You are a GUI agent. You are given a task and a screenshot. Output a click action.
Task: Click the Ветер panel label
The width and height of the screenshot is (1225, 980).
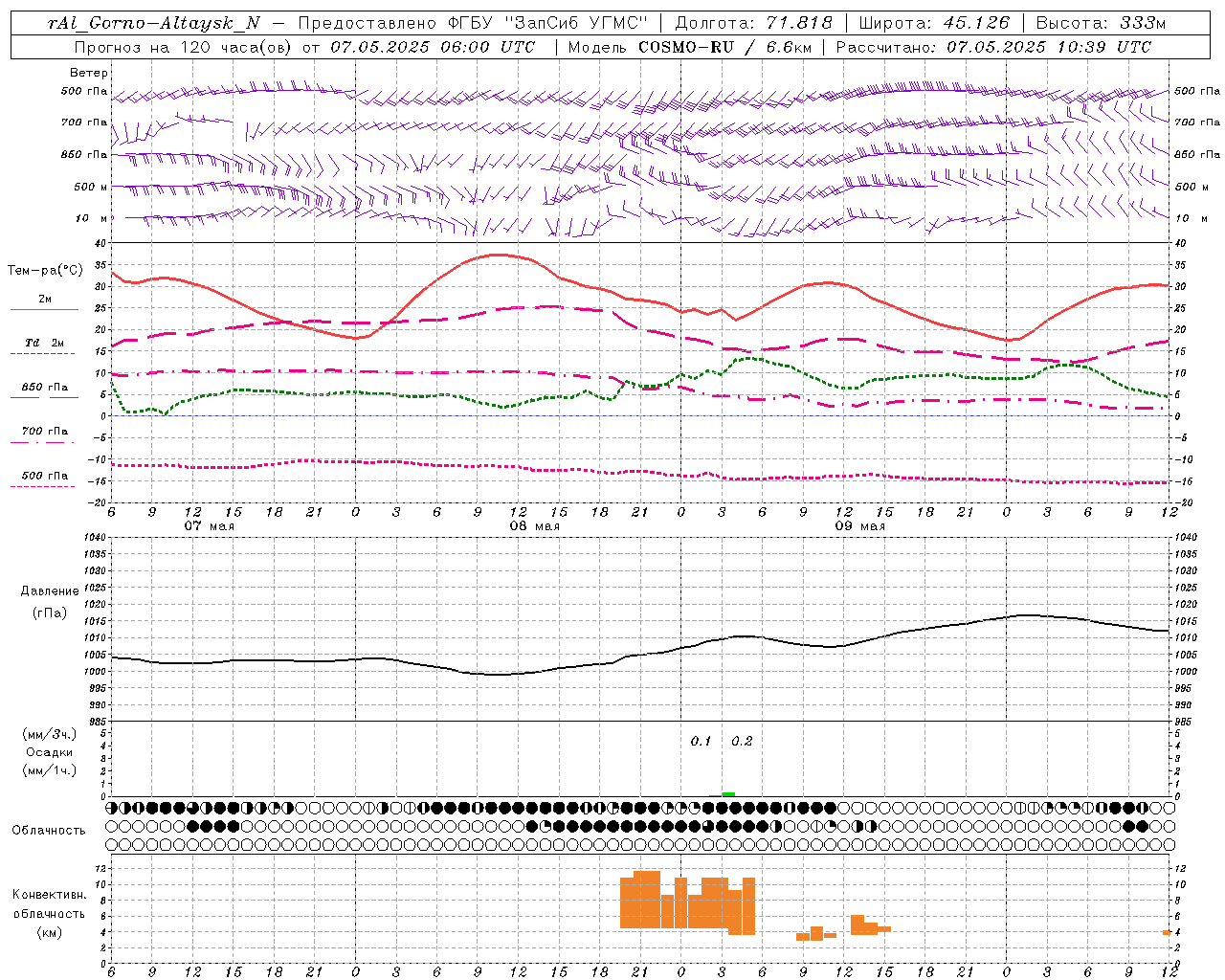coord(89,73)
